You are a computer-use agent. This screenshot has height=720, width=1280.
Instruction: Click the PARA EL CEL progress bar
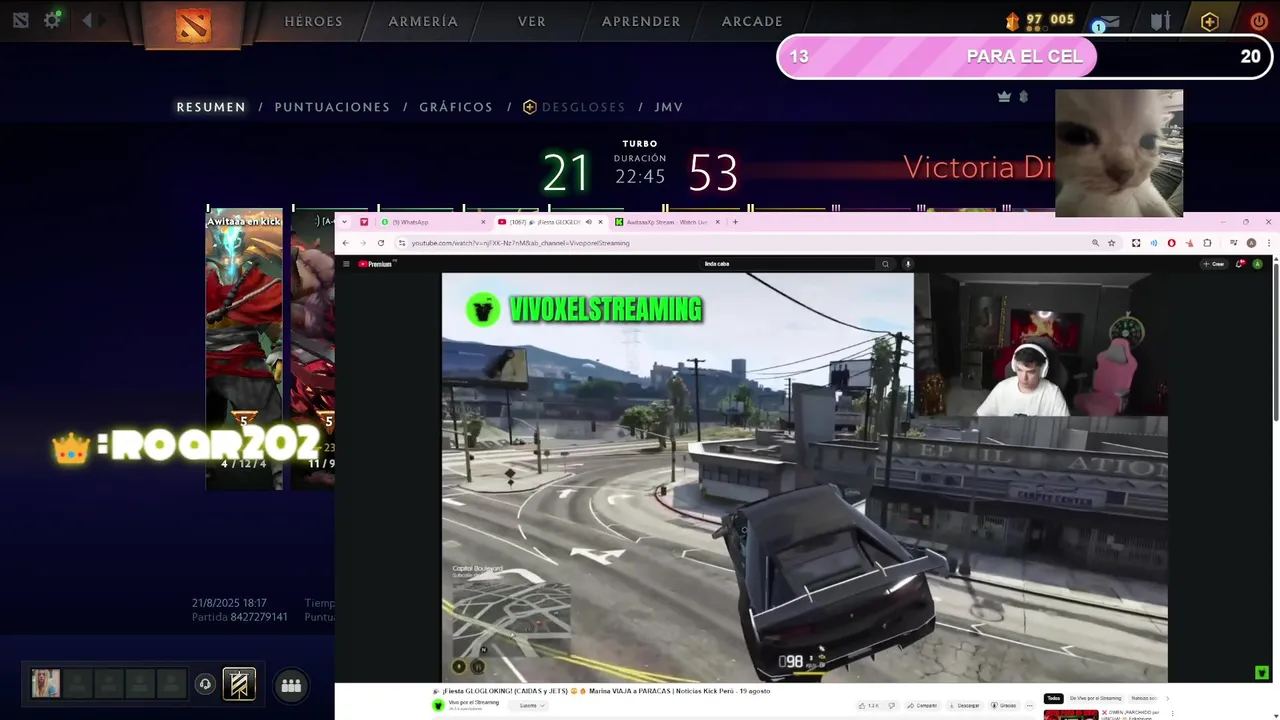[1024, 56]
